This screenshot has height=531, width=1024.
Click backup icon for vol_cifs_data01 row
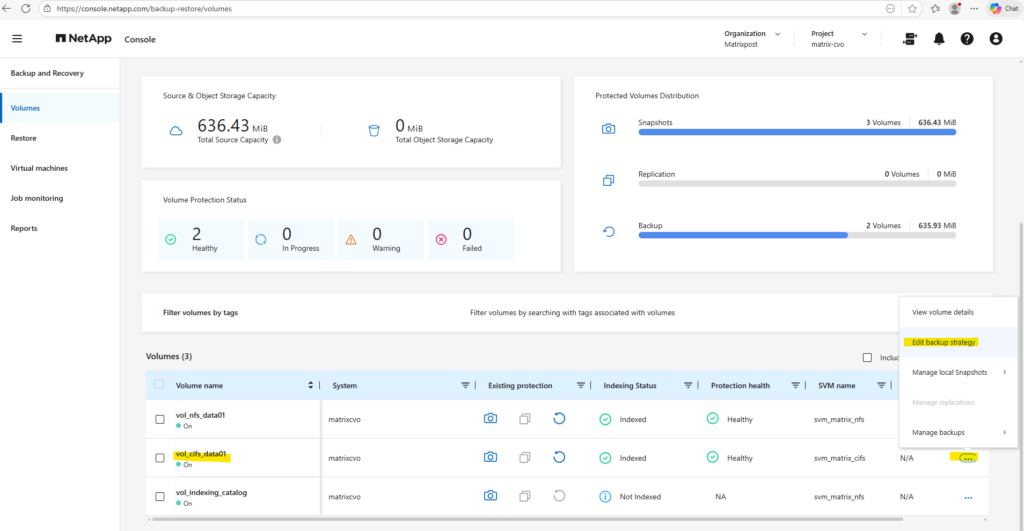559,458
